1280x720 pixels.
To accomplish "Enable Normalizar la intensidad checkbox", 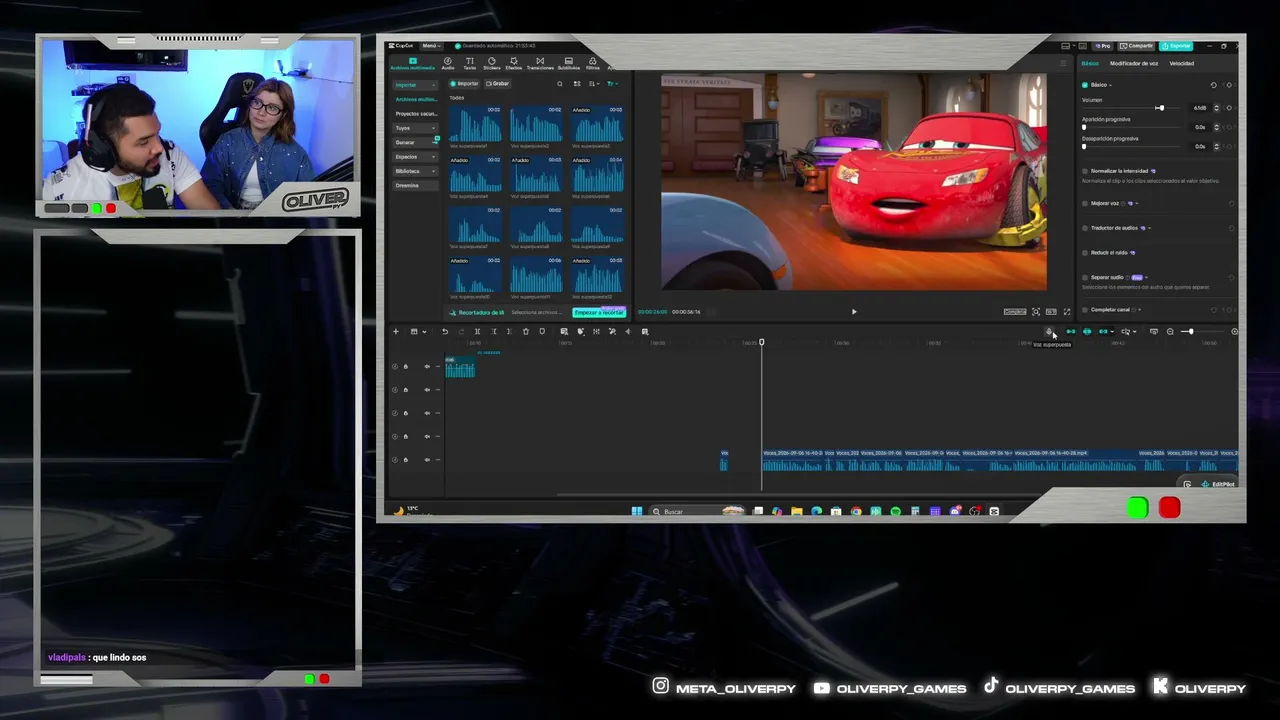I will coord(1085,171).
